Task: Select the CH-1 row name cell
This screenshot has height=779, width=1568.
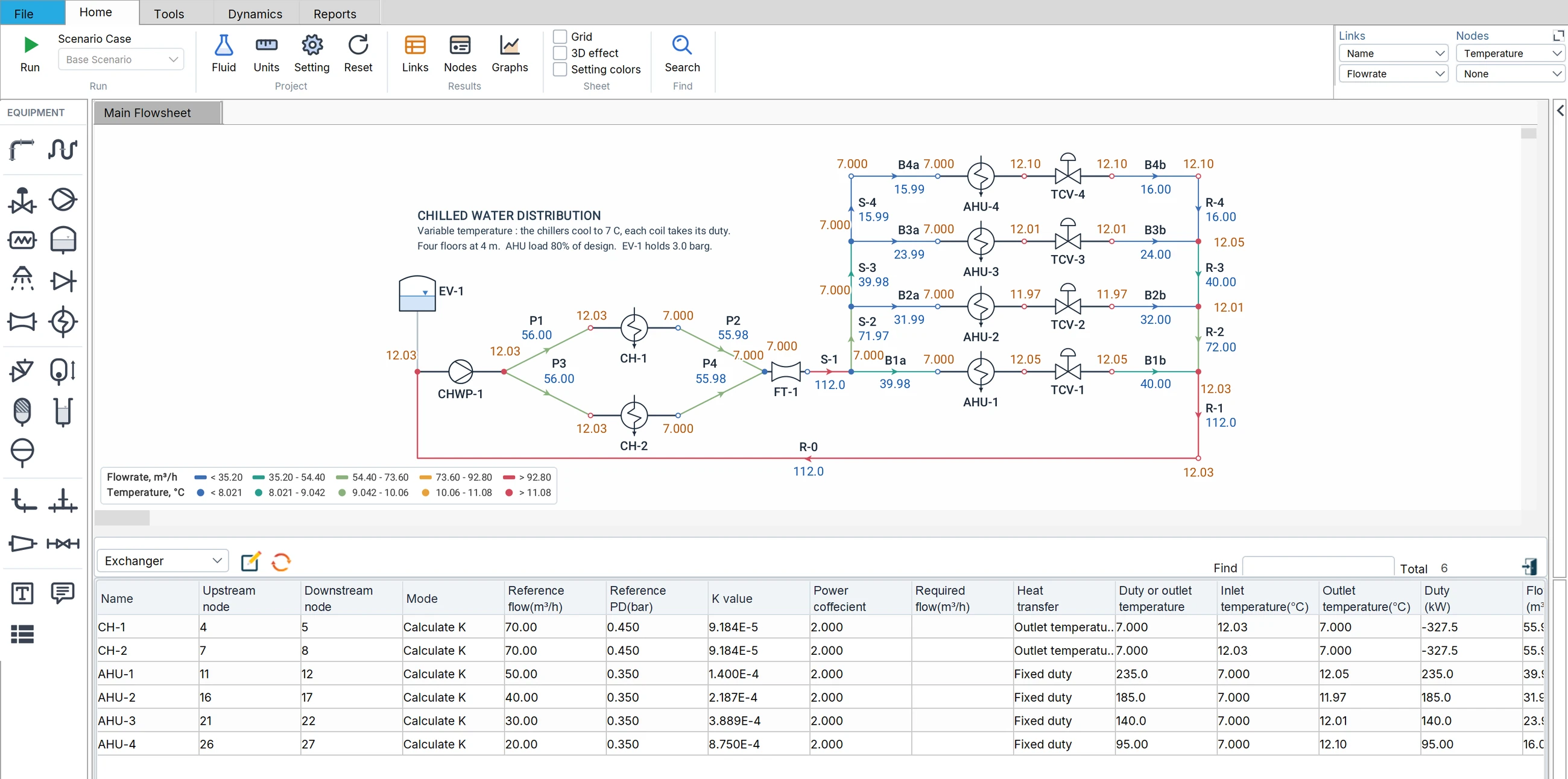Action: (x=147, y=627)
